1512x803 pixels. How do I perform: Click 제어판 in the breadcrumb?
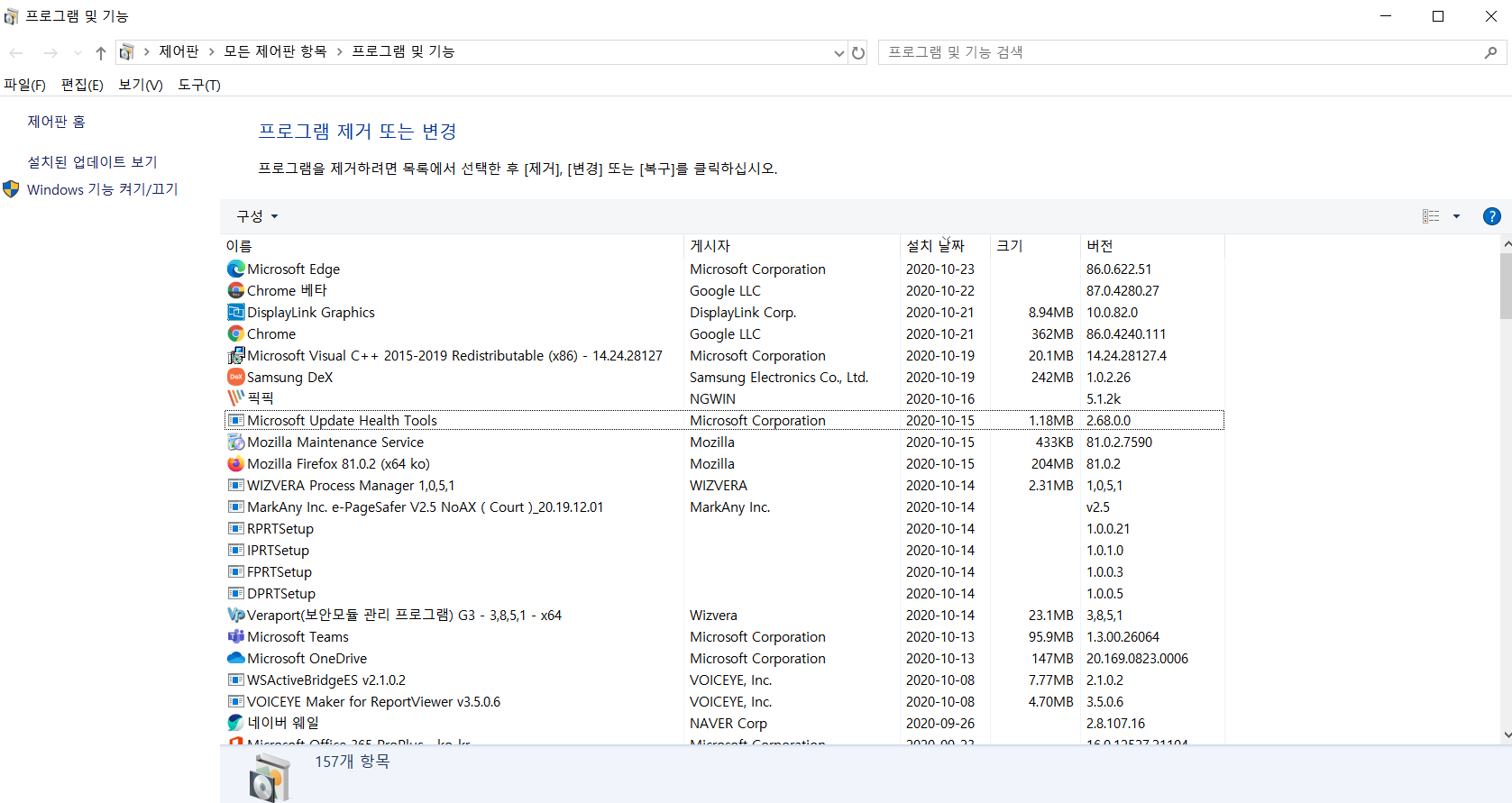(179, 51)
